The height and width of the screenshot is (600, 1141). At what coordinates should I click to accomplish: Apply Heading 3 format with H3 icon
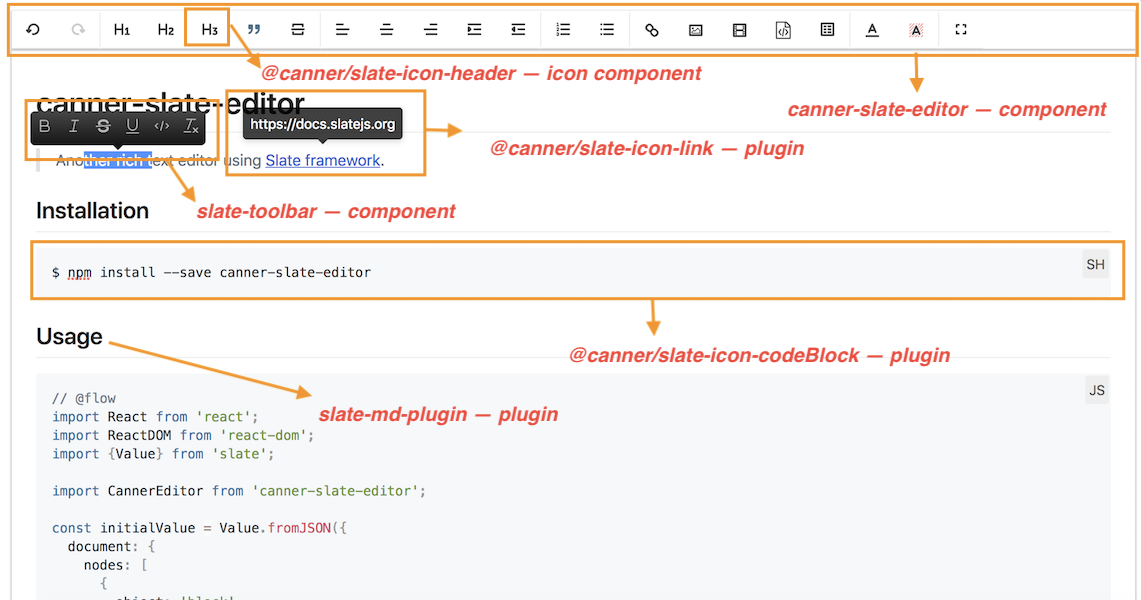(x=210, y=30)
